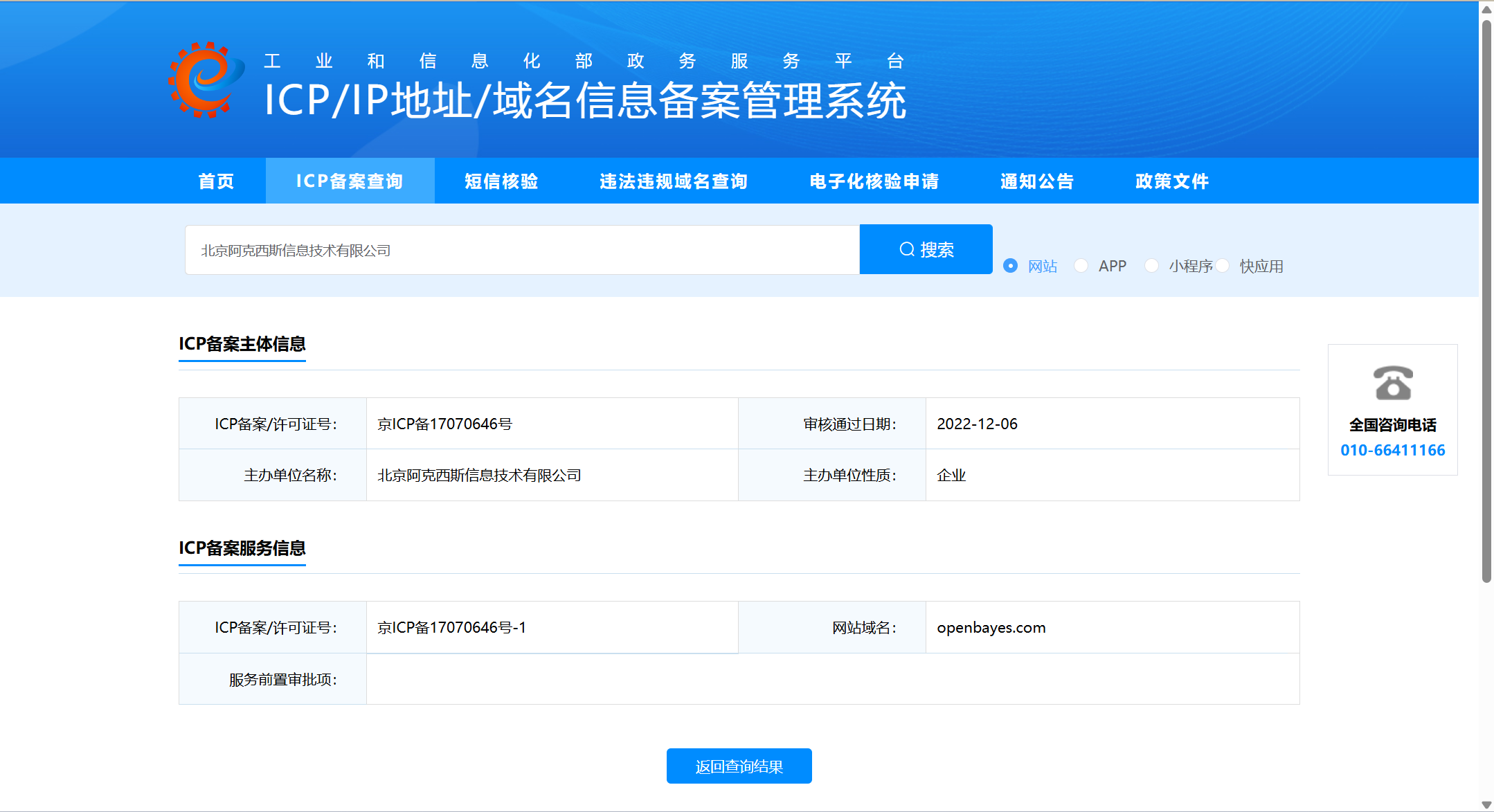1494x812 pixels.
Task: Focus the company name search input field
Action: click(523, 250)
